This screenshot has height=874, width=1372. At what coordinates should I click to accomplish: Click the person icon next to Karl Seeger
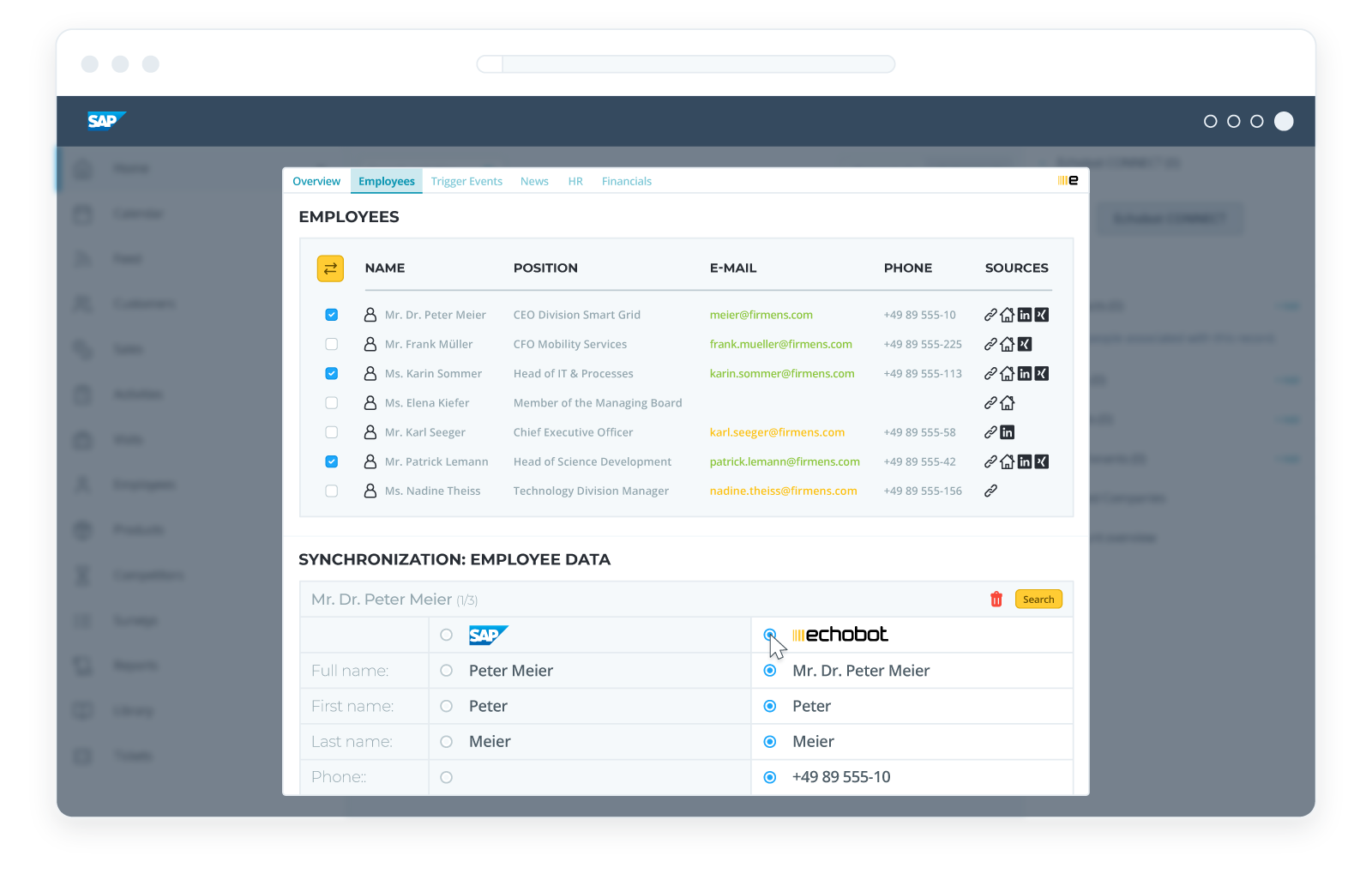click(x=370, y=432)
